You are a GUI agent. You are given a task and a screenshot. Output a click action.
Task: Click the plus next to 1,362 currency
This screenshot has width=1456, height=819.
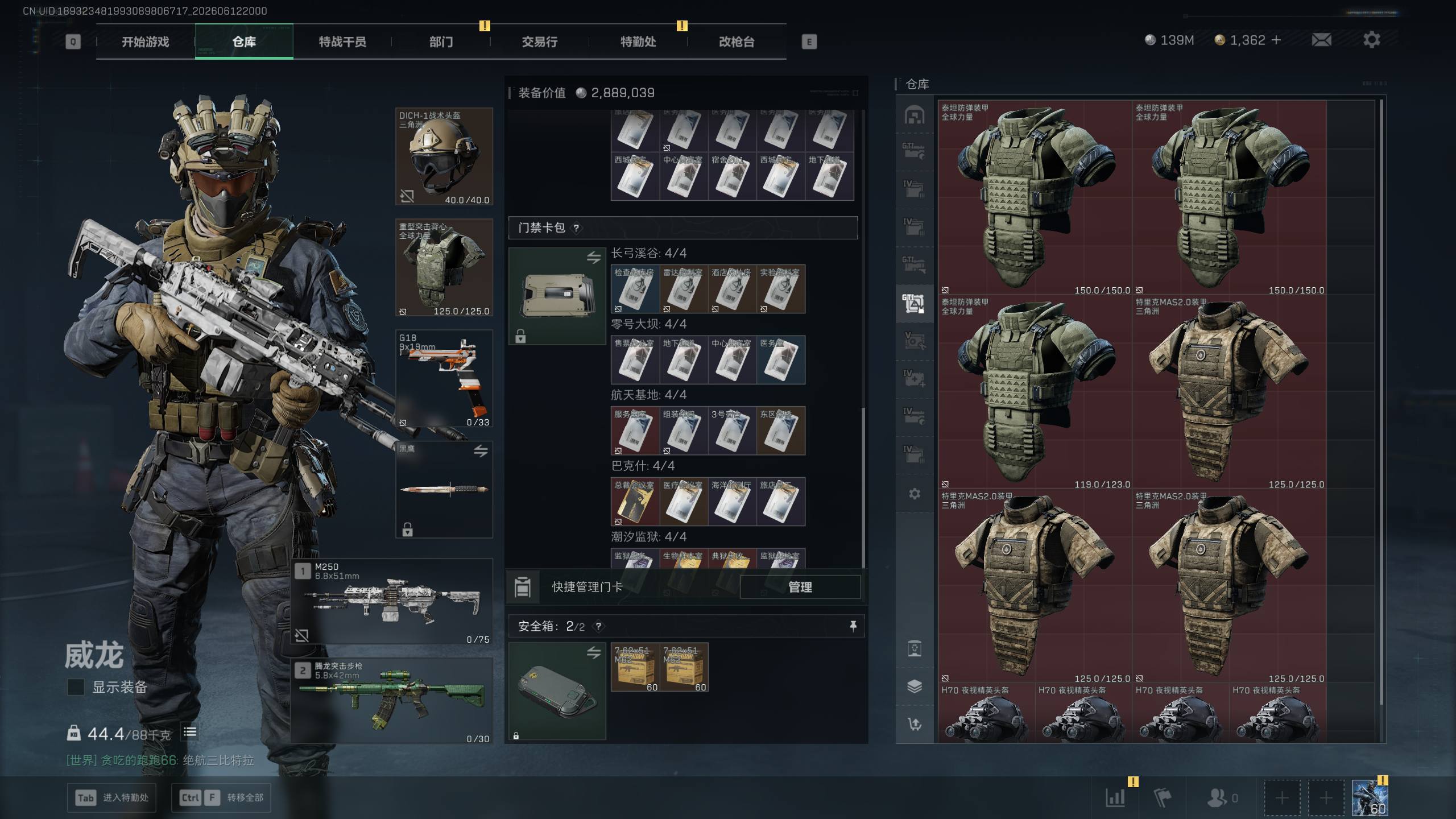[1276, 40]
